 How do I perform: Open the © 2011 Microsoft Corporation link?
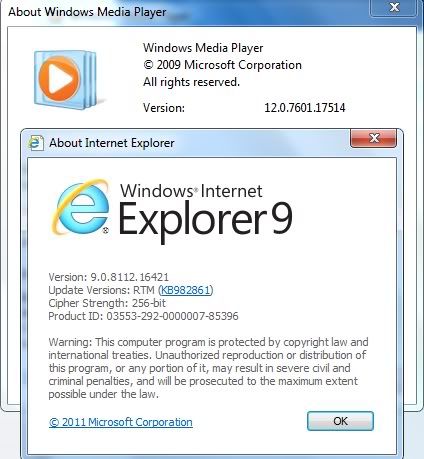coord(120,422)
